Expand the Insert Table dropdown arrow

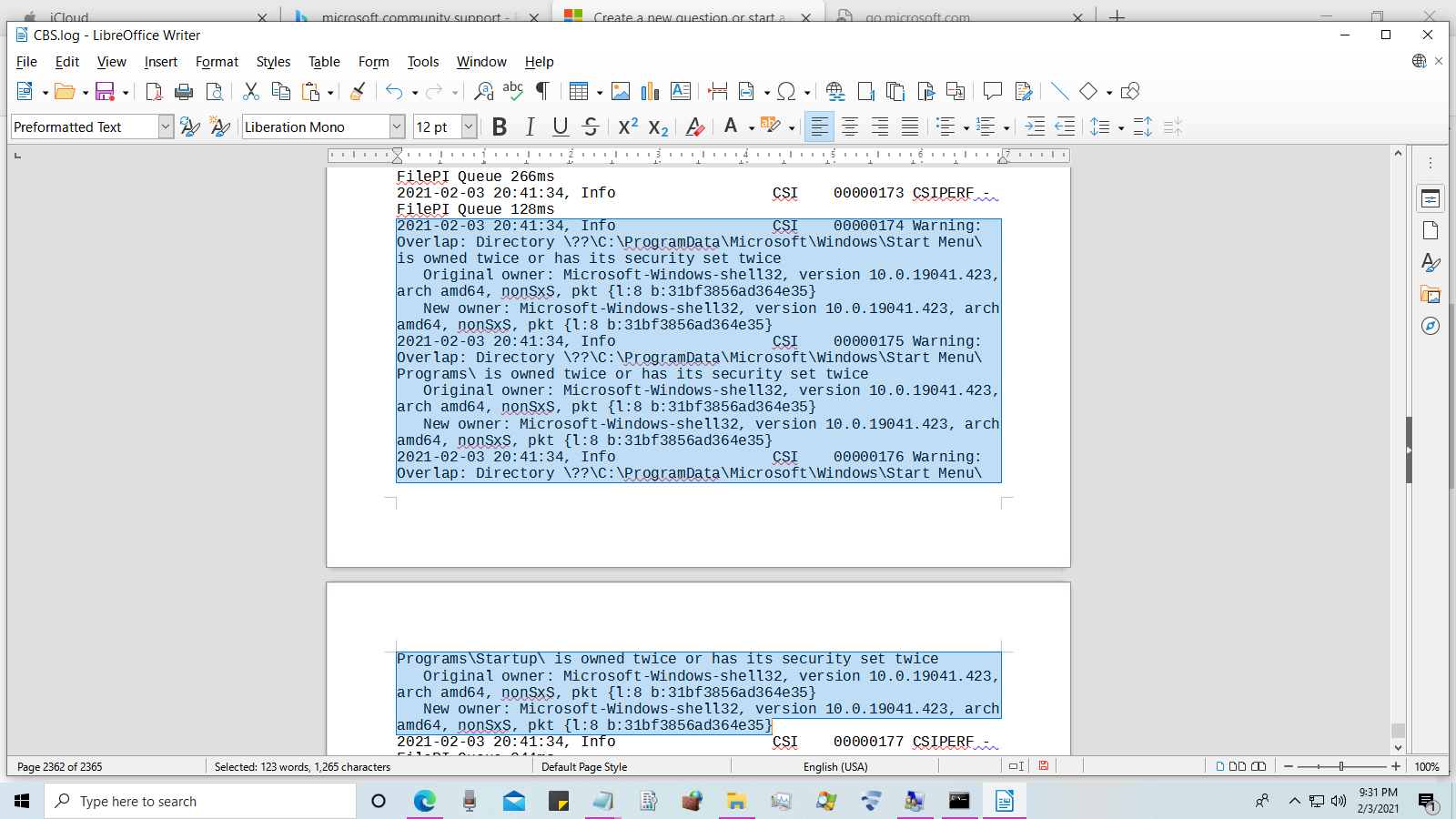(600, 93)
